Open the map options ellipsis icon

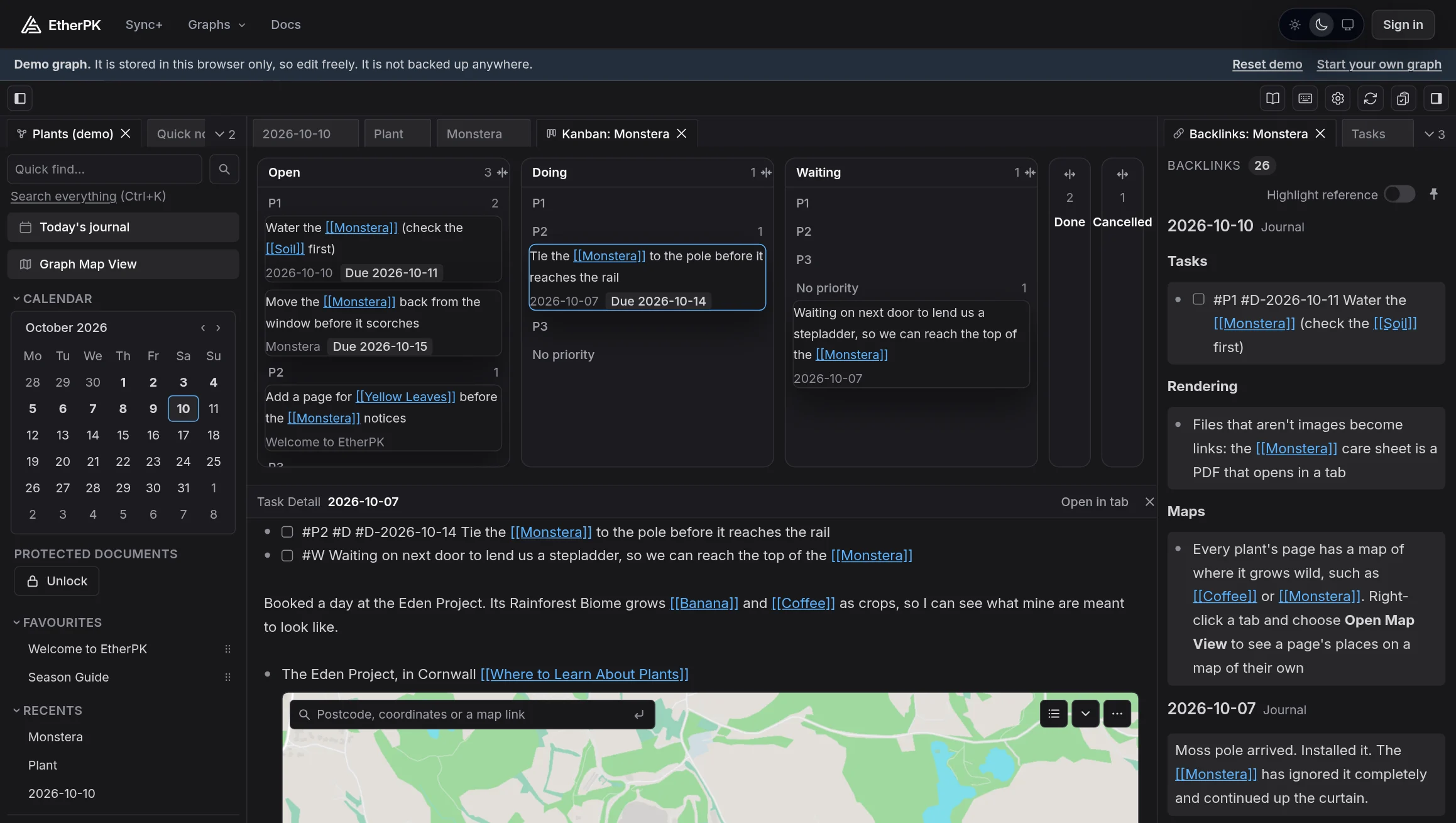pos(1117,714)
